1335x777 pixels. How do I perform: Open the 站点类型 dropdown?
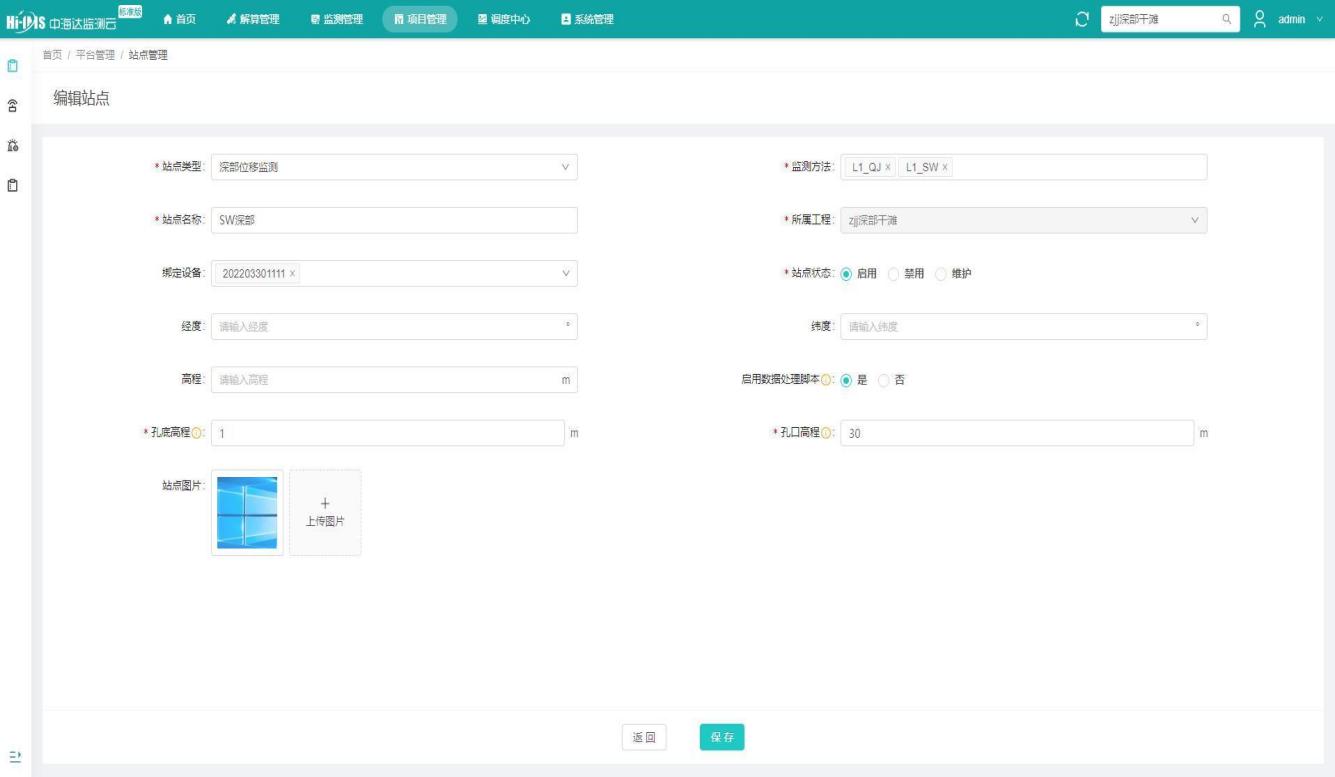[x=394, y=167]
